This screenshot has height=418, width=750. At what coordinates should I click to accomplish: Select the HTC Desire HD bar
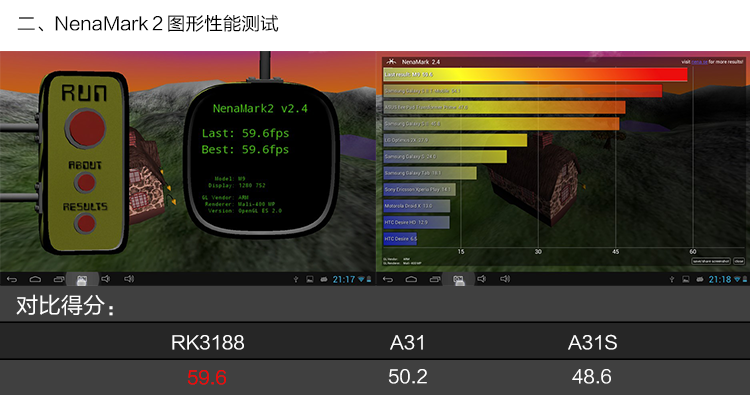[416, 222]
